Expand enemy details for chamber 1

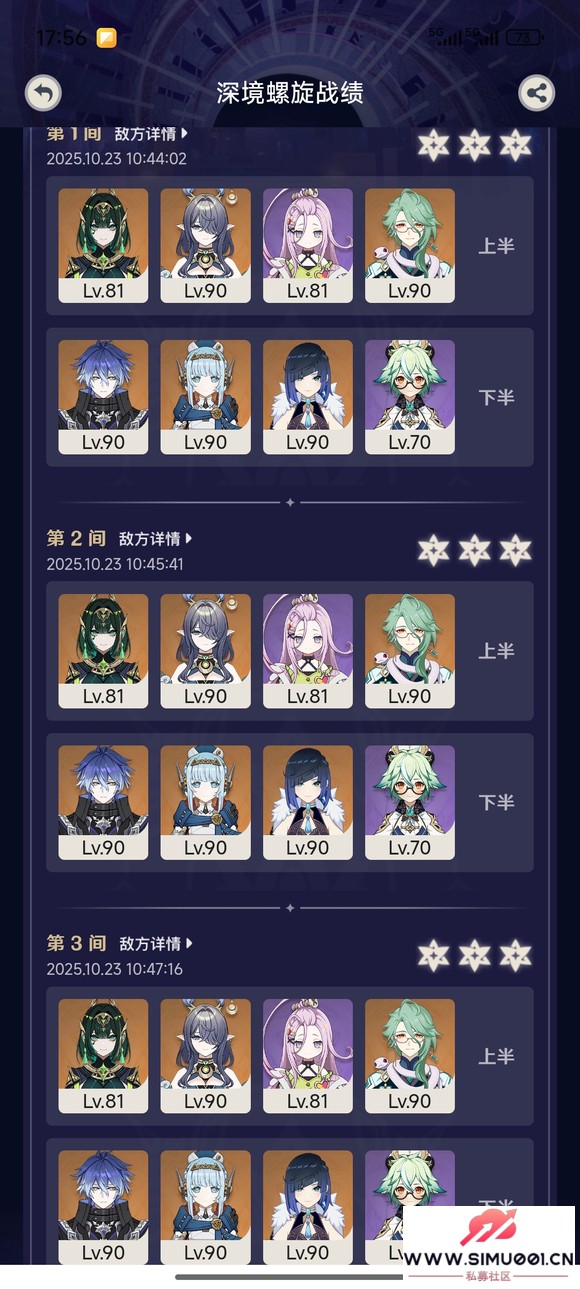[x=152, y=133]
